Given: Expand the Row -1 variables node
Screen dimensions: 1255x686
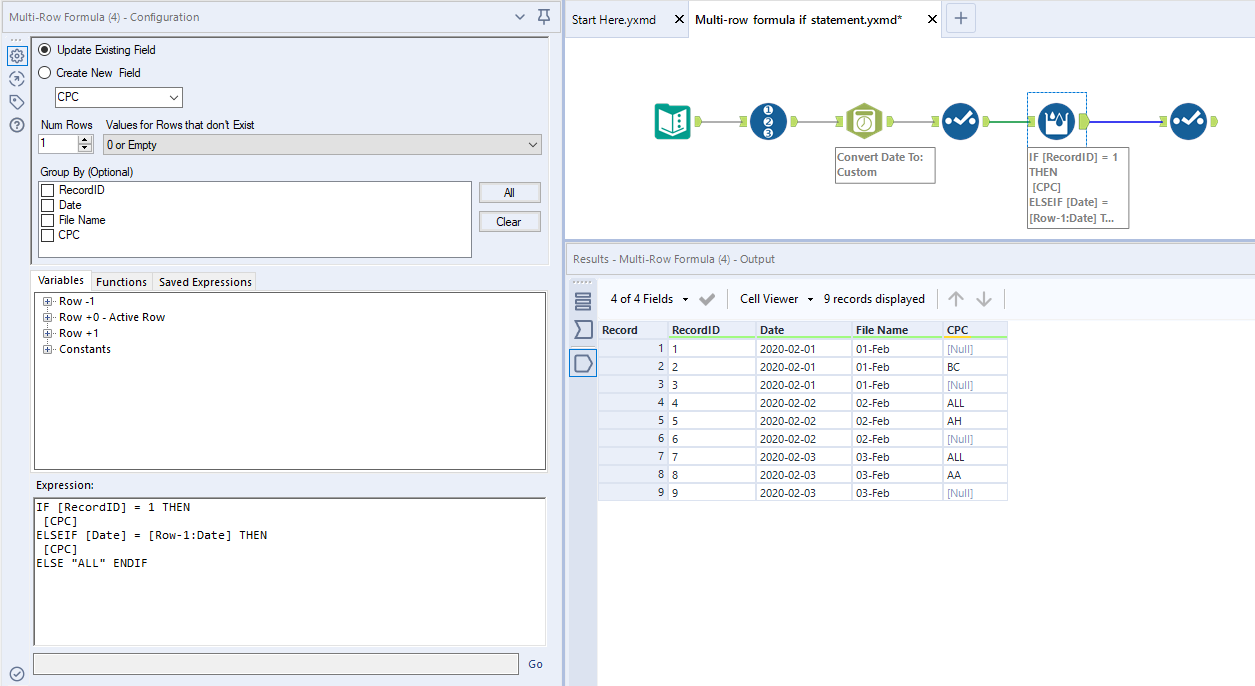Looking at the screenshot, I should pyautogui.click(x=47, y=301).
